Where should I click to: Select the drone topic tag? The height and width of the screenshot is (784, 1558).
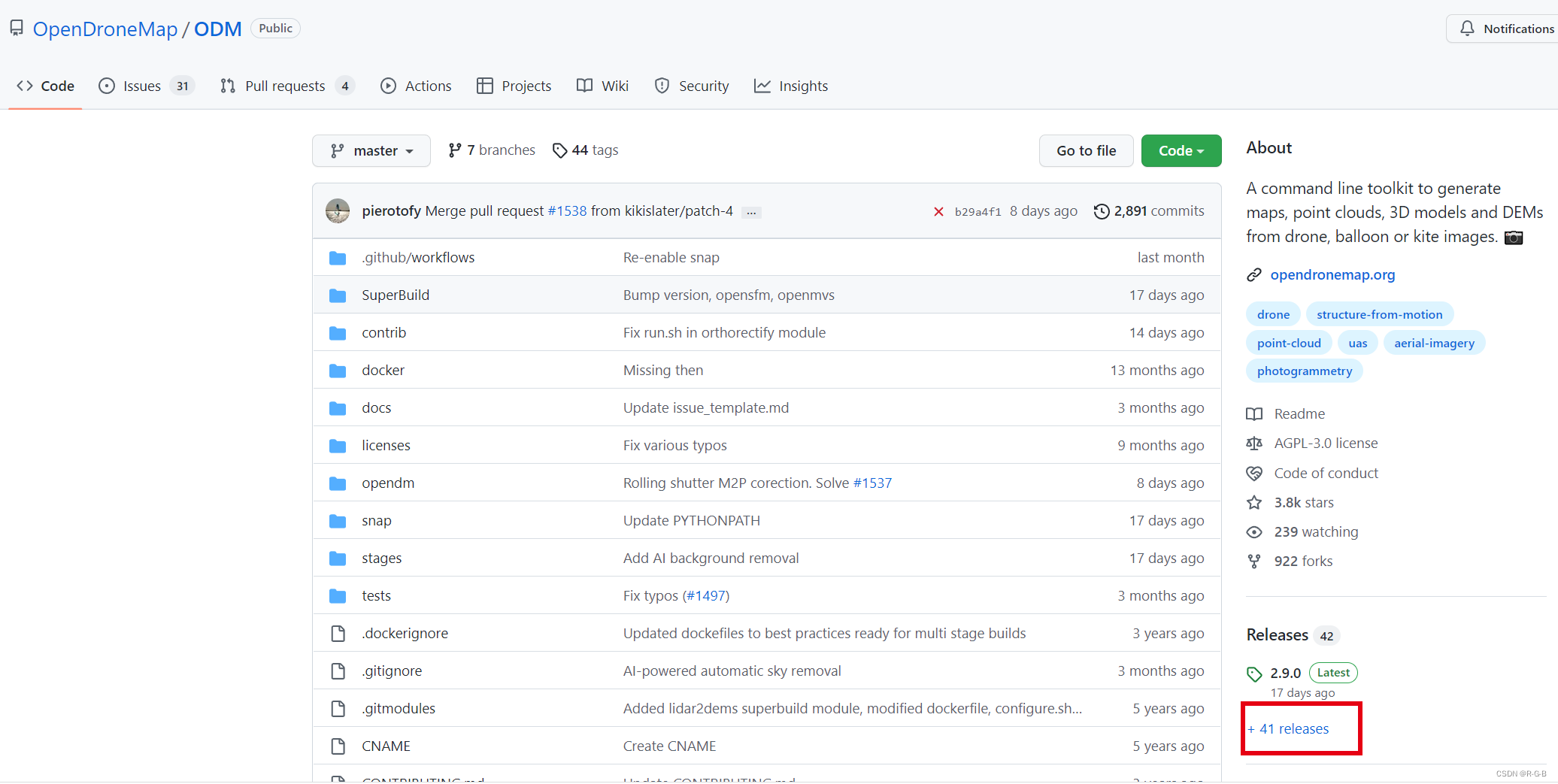point(1273,315)
